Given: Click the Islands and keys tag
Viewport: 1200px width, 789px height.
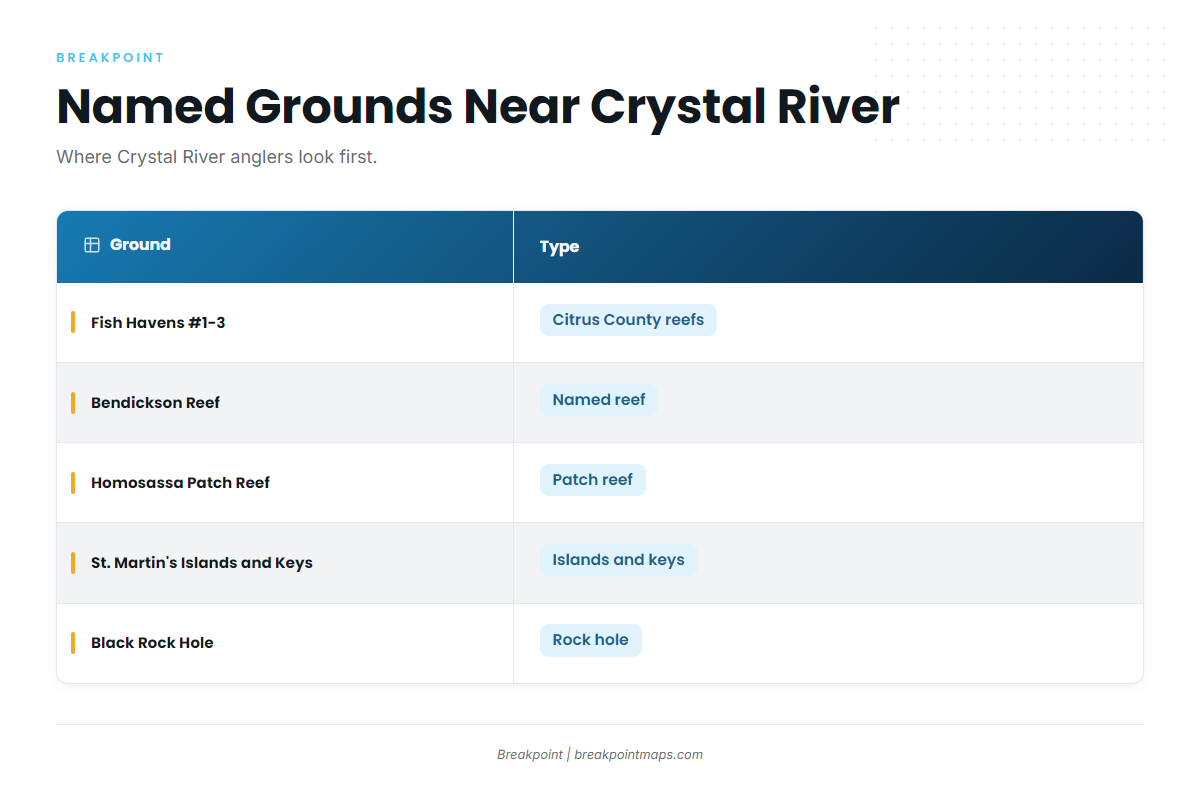Looking at the screenshot, I should pos(618,560).
